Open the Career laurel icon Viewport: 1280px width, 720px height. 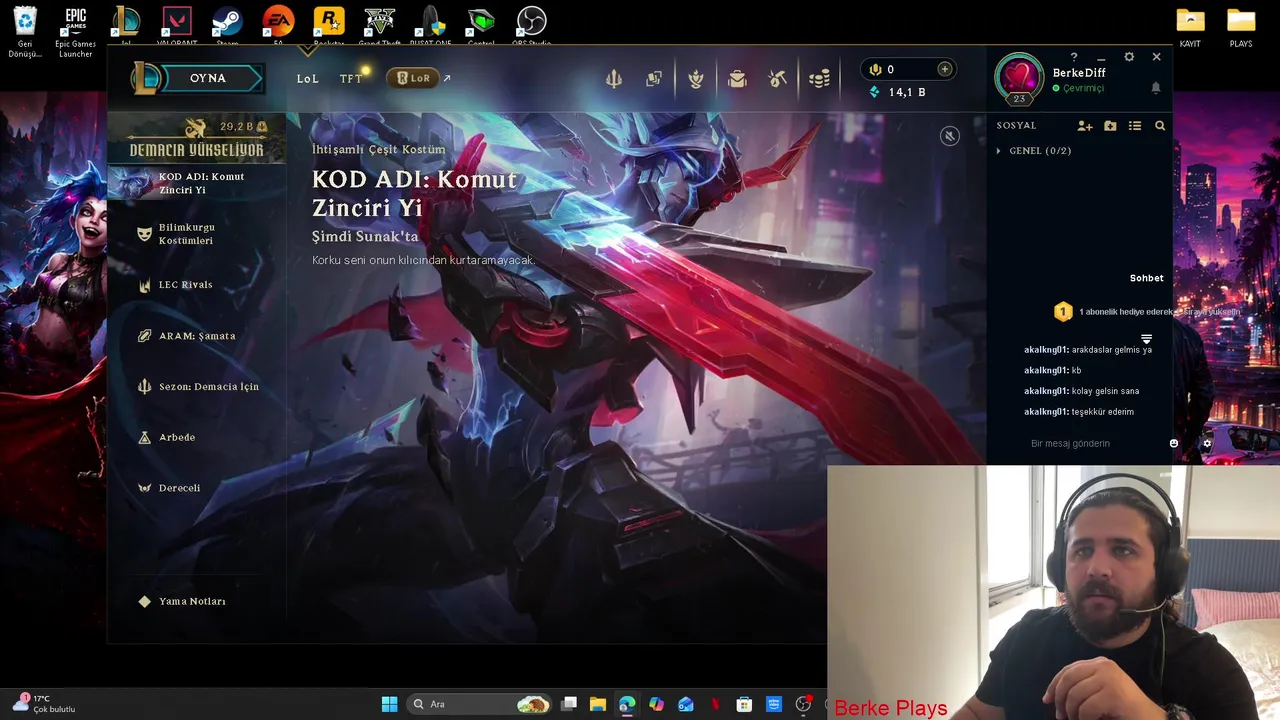(695, 79)
